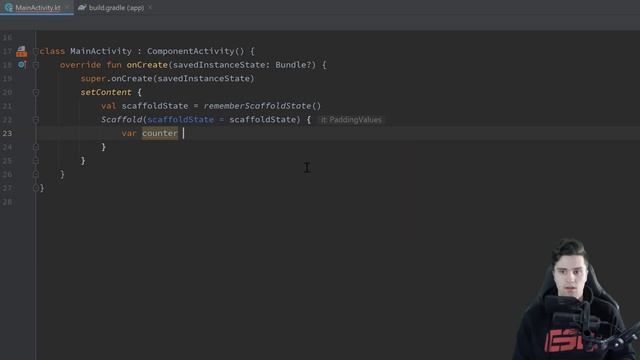Click the 'it: PaddingValues' inlay hint
The image size is (640, 360).
351,120
